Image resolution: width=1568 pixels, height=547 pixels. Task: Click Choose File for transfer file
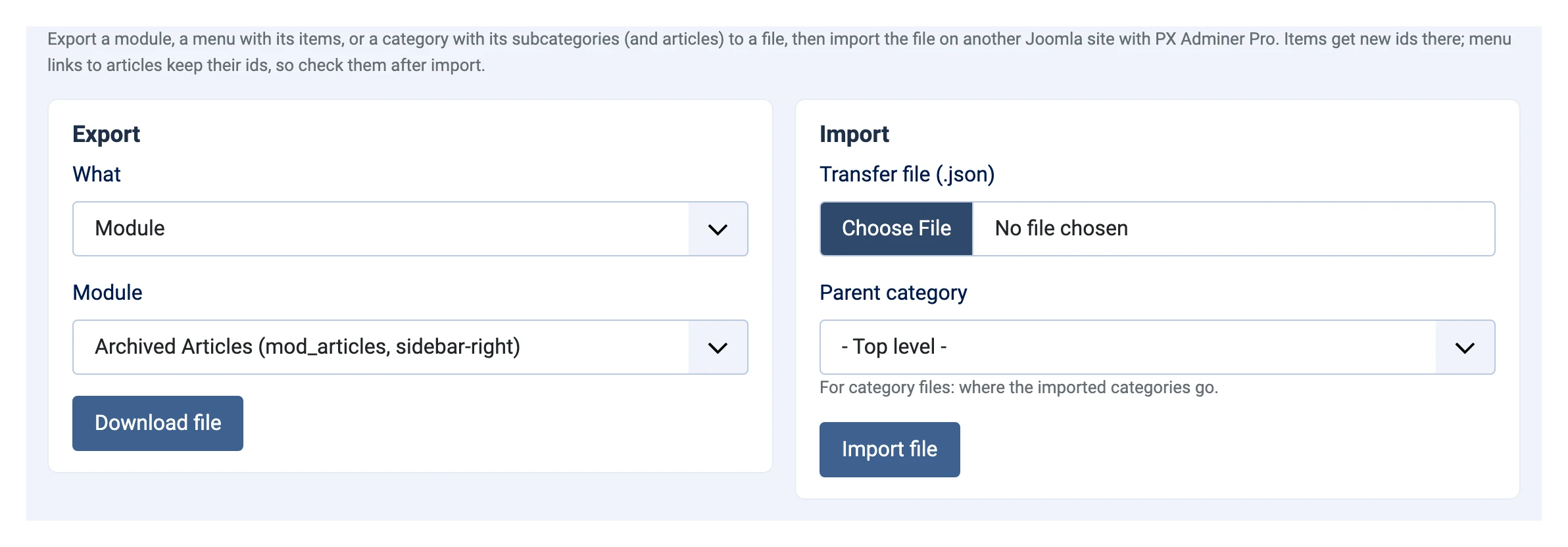(x=896, y=229)
